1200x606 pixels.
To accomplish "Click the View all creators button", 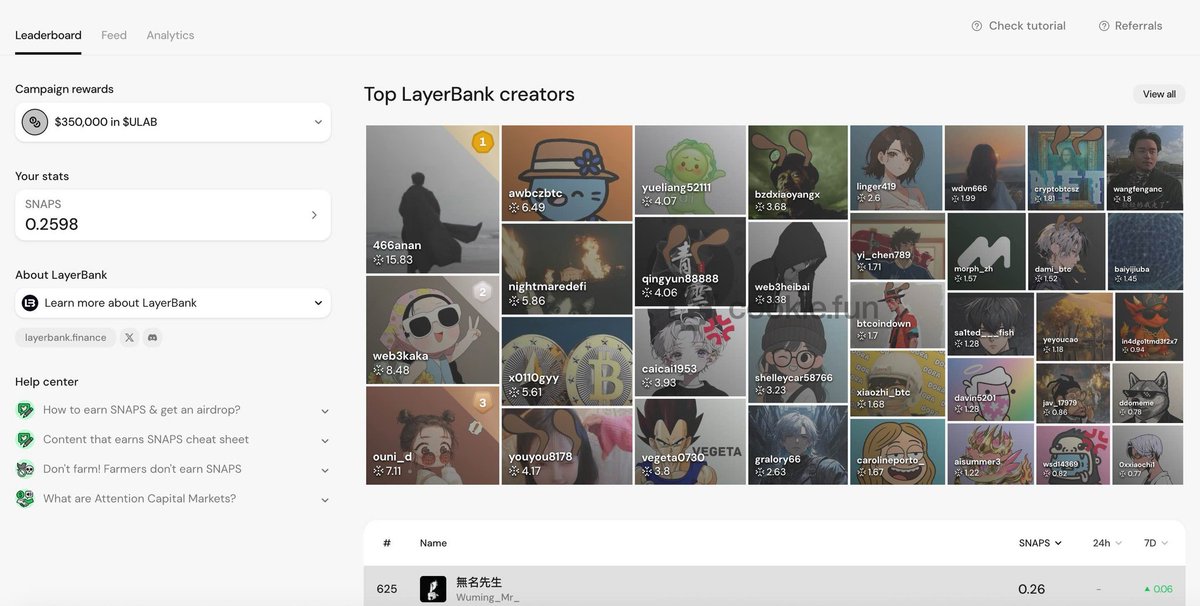I will [x=1159, y=94].
